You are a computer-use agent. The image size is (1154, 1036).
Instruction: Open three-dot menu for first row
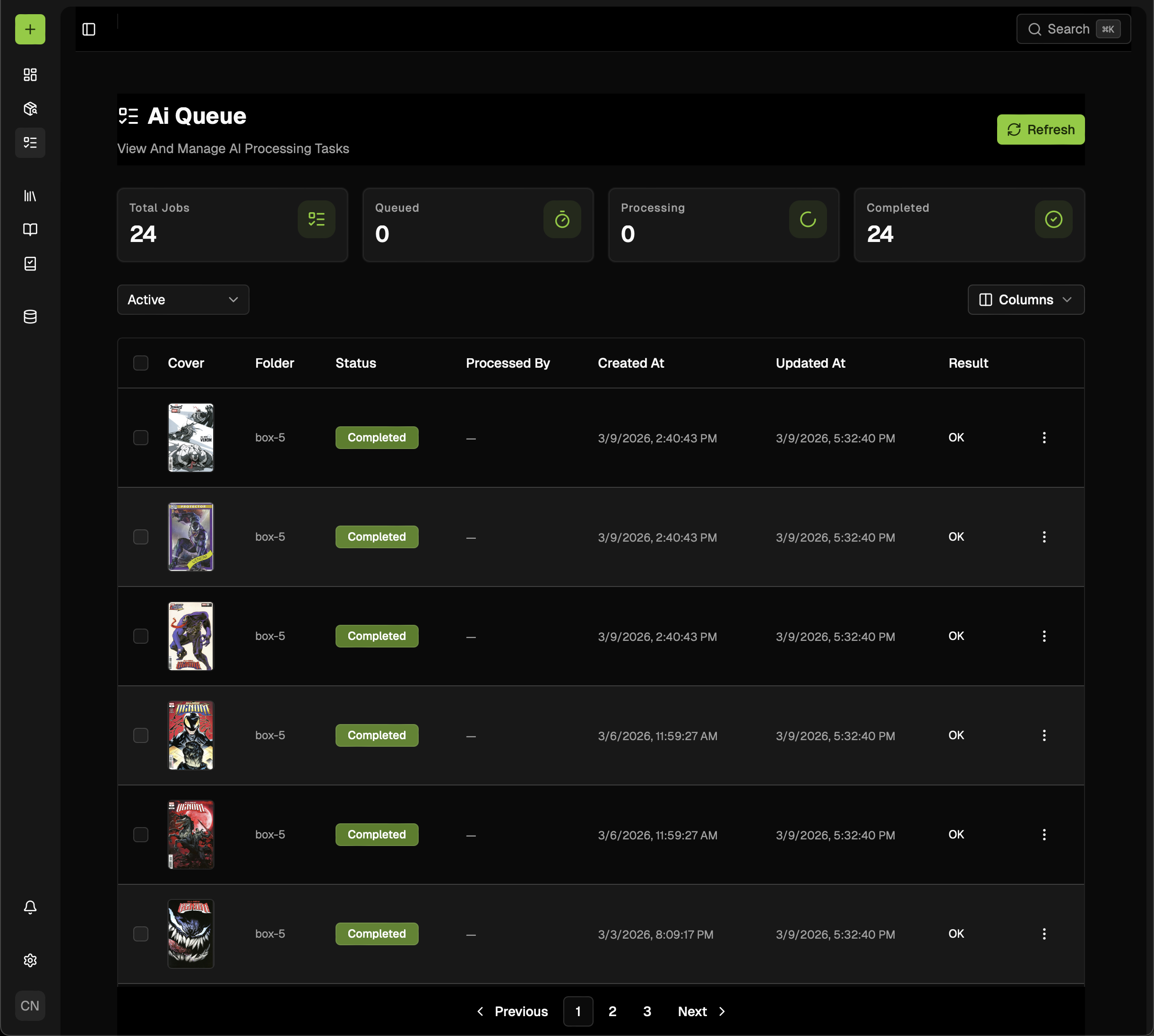[1043, 437]
